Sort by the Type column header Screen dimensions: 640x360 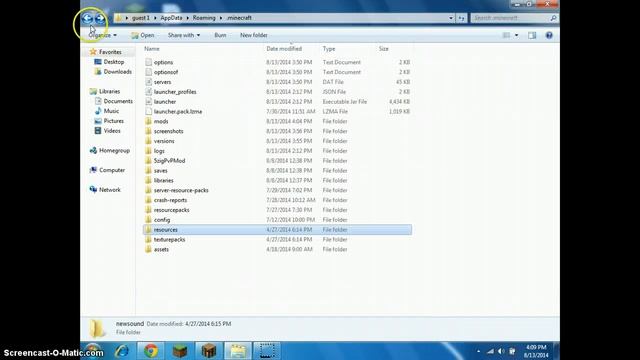click(329, 49)
